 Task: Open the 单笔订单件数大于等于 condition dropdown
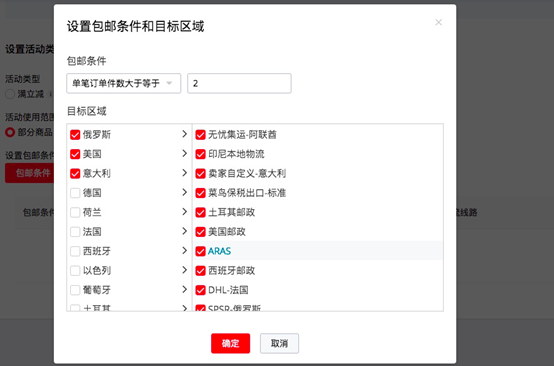[x=124, y=83]
